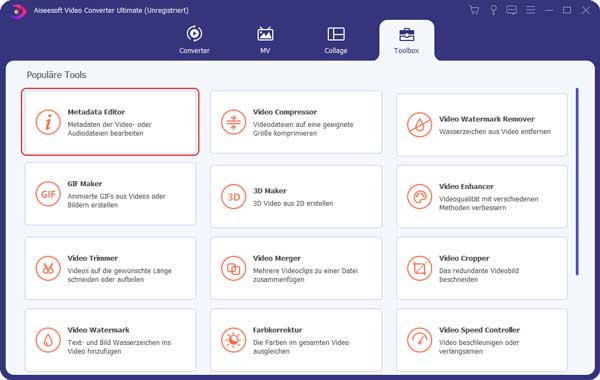
Task: Open the Farbkorrektur title
Action: (277, 329)
